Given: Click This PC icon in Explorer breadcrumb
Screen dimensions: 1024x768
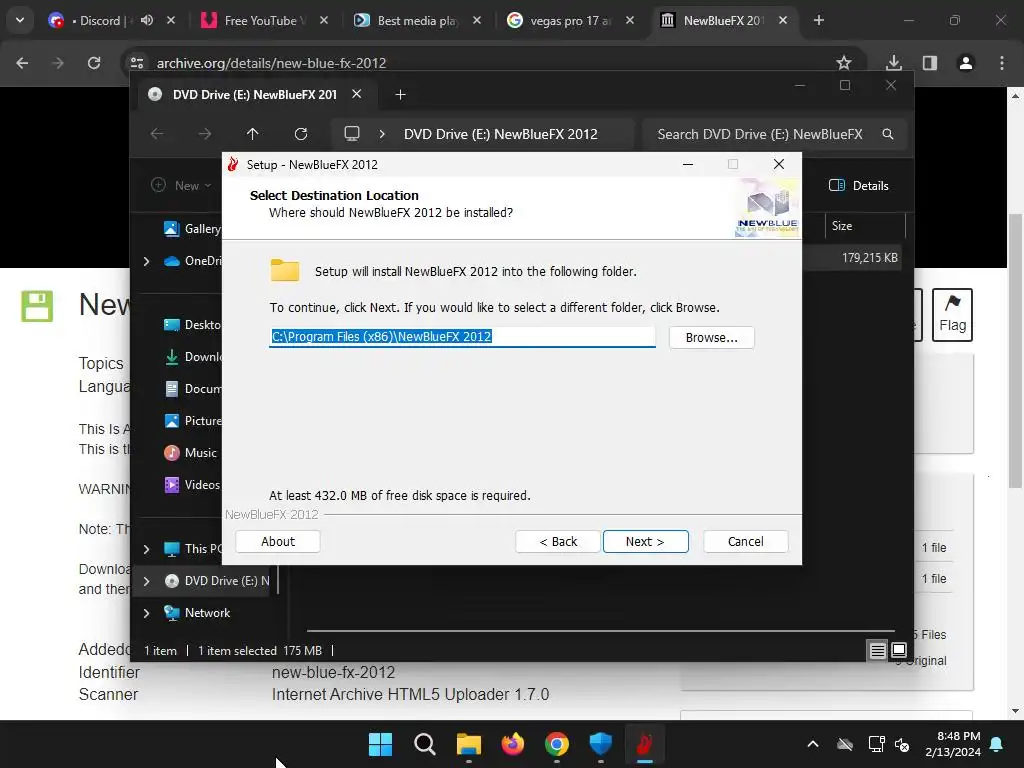Looking at the screenshot, I should [352, 134].
